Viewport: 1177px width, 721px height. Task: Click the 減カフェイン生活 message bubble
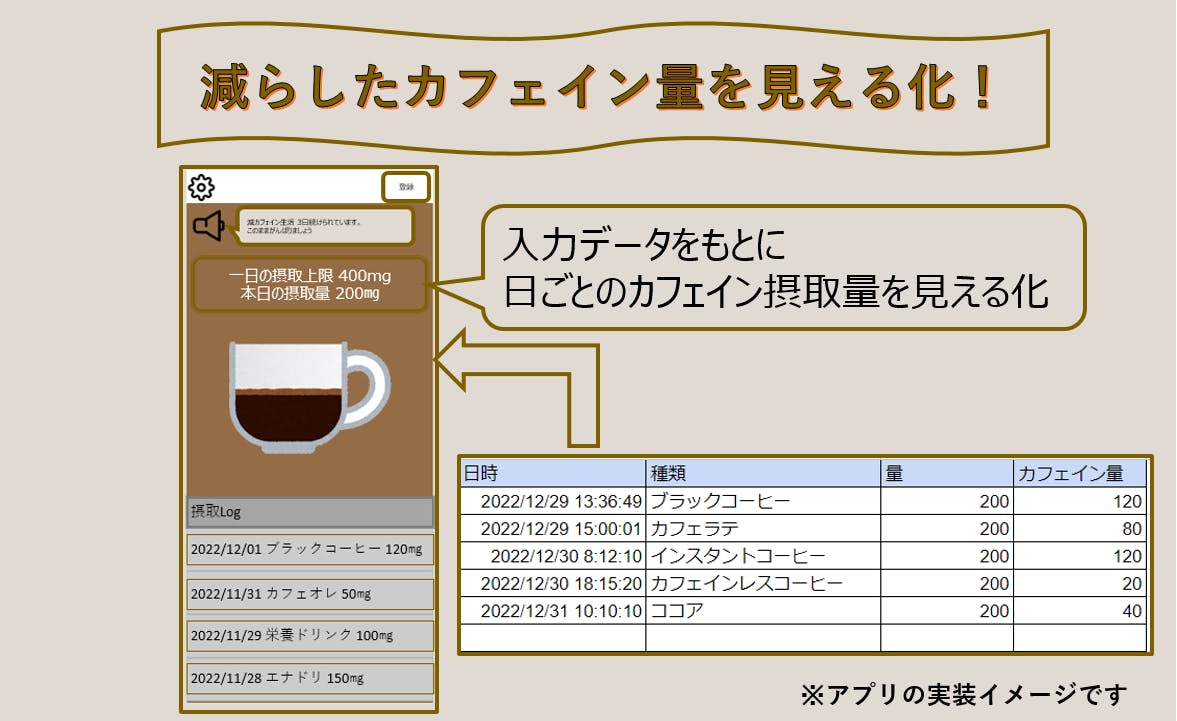point(325,226)
